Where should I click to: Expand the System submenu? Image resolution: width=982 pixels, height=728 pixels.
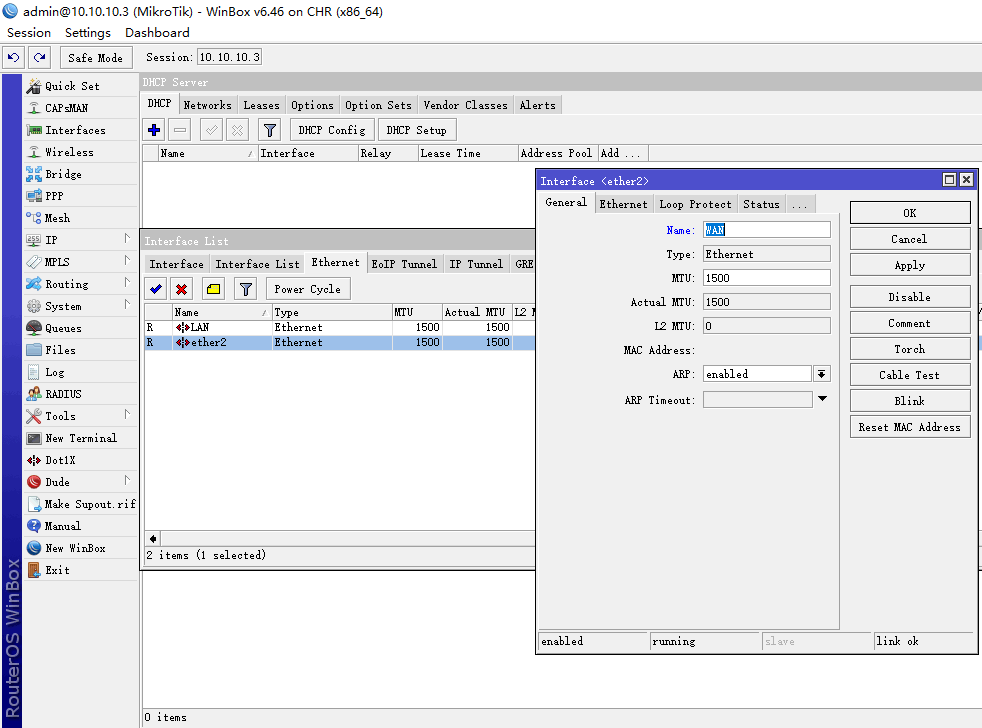[x=78, y=306]
